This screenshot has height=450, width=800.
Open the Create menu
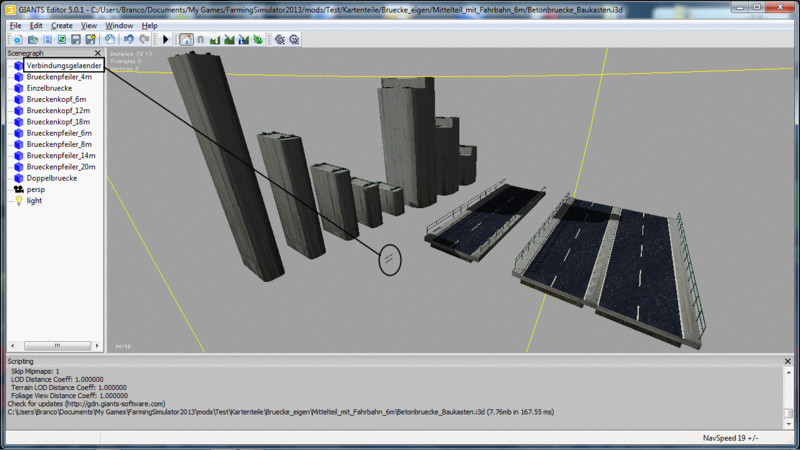[62, 25]
